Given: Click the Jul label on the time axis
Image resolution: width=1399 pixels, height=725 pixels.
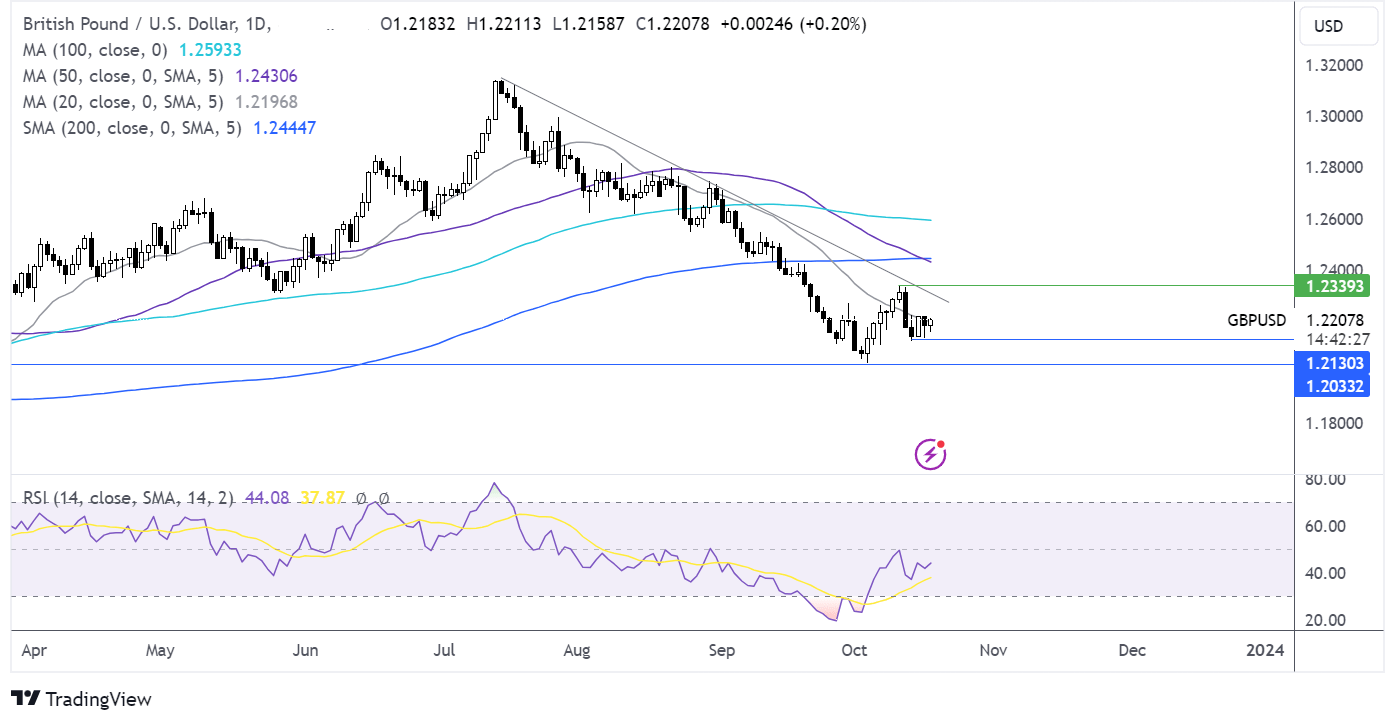Looking at the screenshot, I should [x=445, y=650].
